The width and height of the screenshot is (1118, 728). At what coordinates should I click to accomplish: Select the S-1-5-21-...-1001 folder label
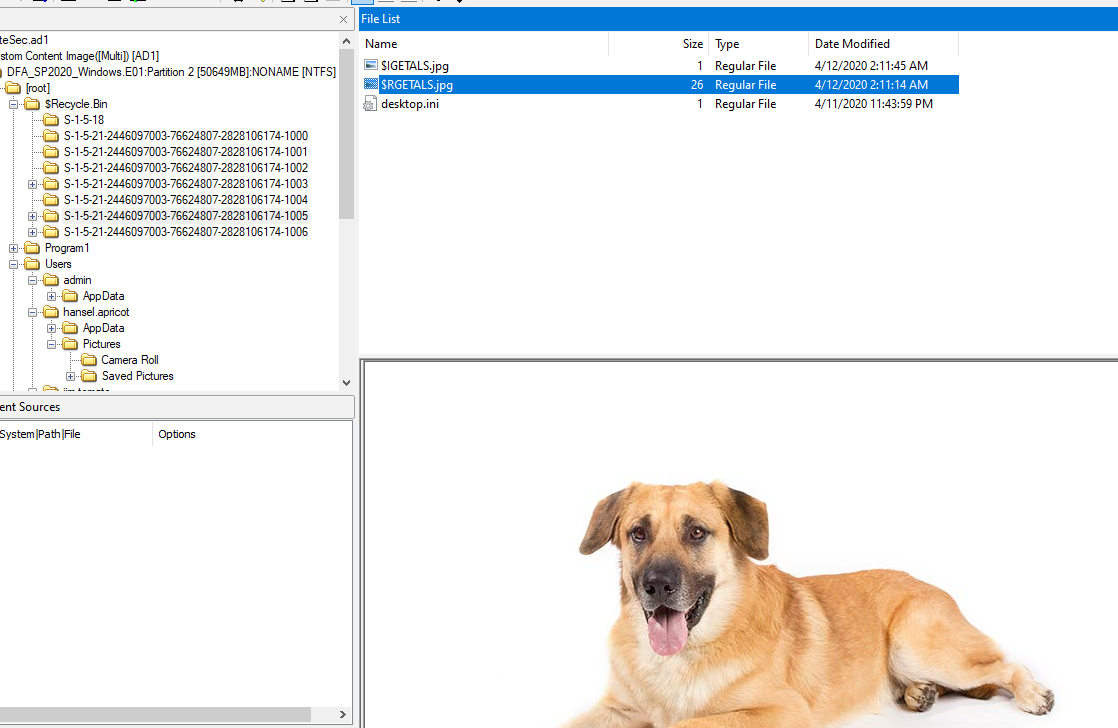click(x=185, y=152)
